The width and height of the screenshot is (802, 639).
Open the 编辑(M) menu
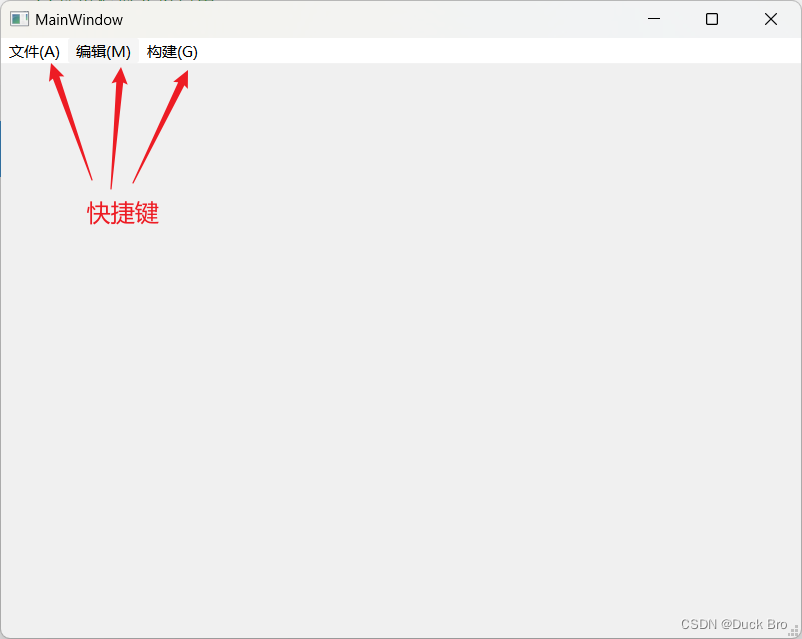pos(103,51)
